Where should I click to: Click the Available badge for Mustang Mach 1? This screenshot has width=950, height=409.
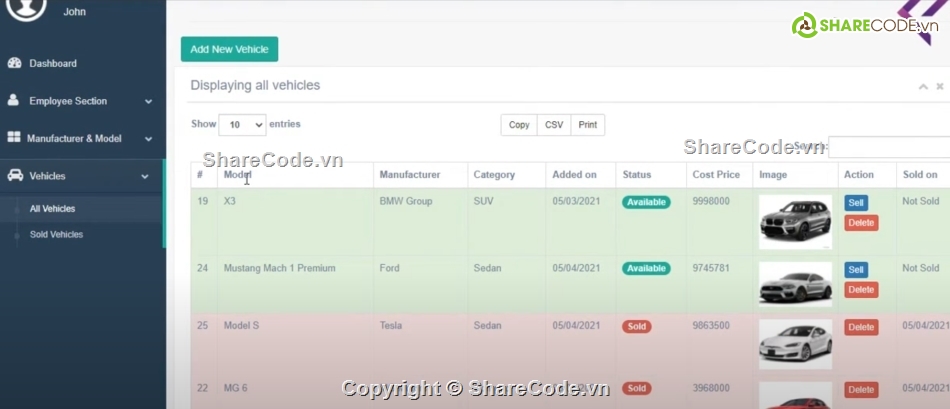(x=646, y=268)
